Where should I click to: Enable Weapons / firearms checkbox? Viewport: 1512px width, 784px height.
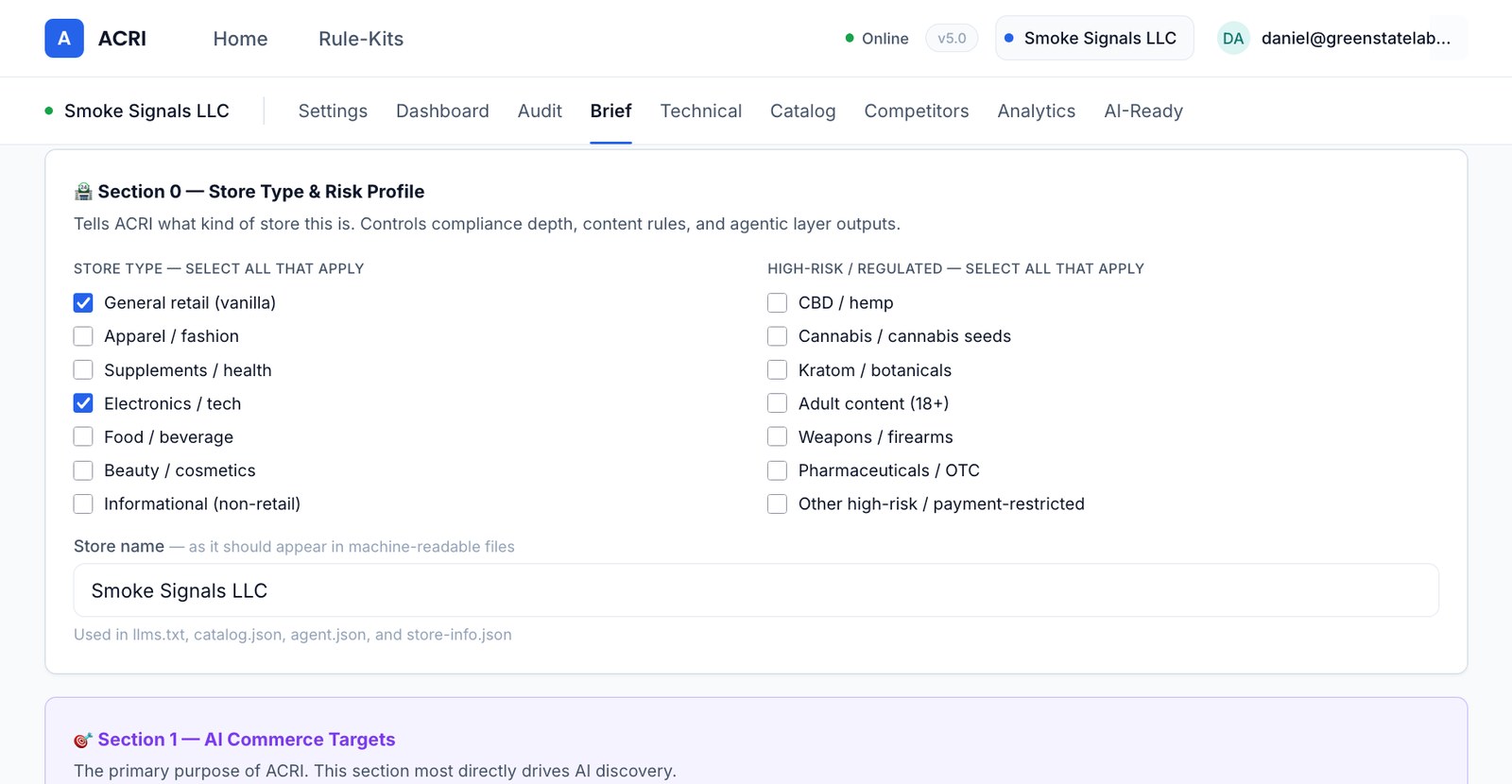777,437
